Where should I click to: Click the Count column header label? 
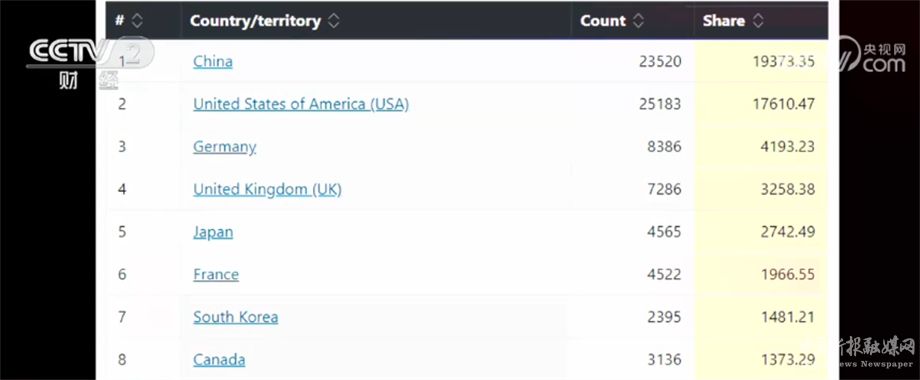[x=603, y=21]
